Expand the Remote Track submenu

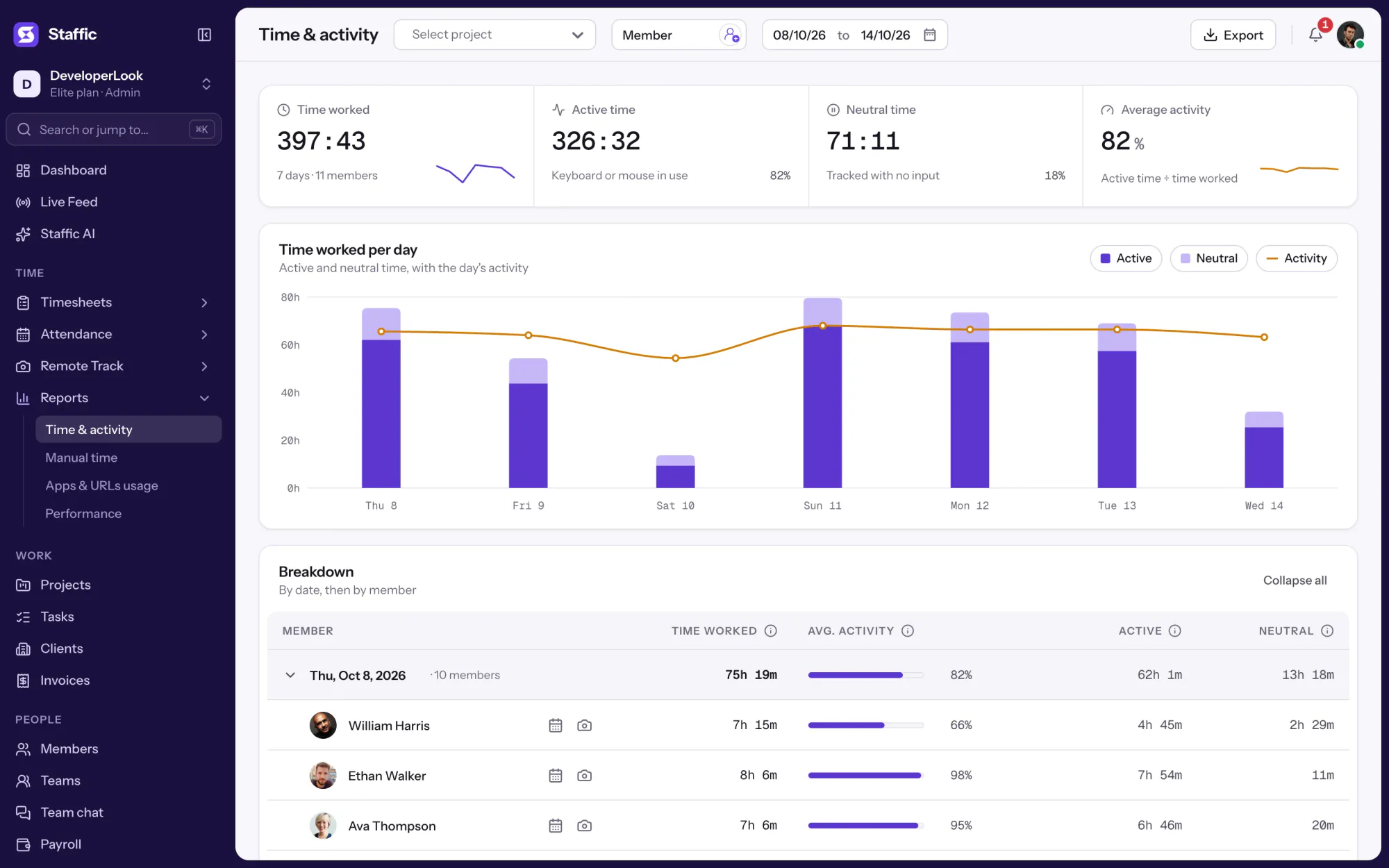(204, 366)
